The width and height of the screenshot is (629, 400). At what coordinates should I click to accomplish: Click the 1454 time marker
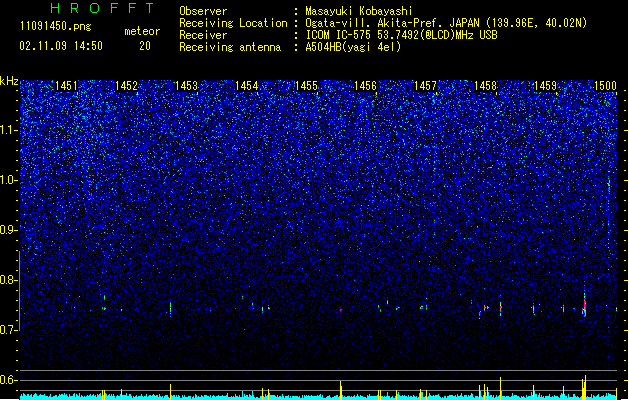(246, 86)
